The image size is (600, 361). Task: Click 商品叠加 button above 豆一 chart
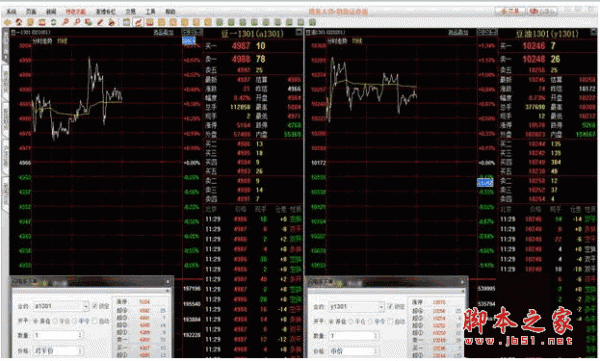pos(163,33)
